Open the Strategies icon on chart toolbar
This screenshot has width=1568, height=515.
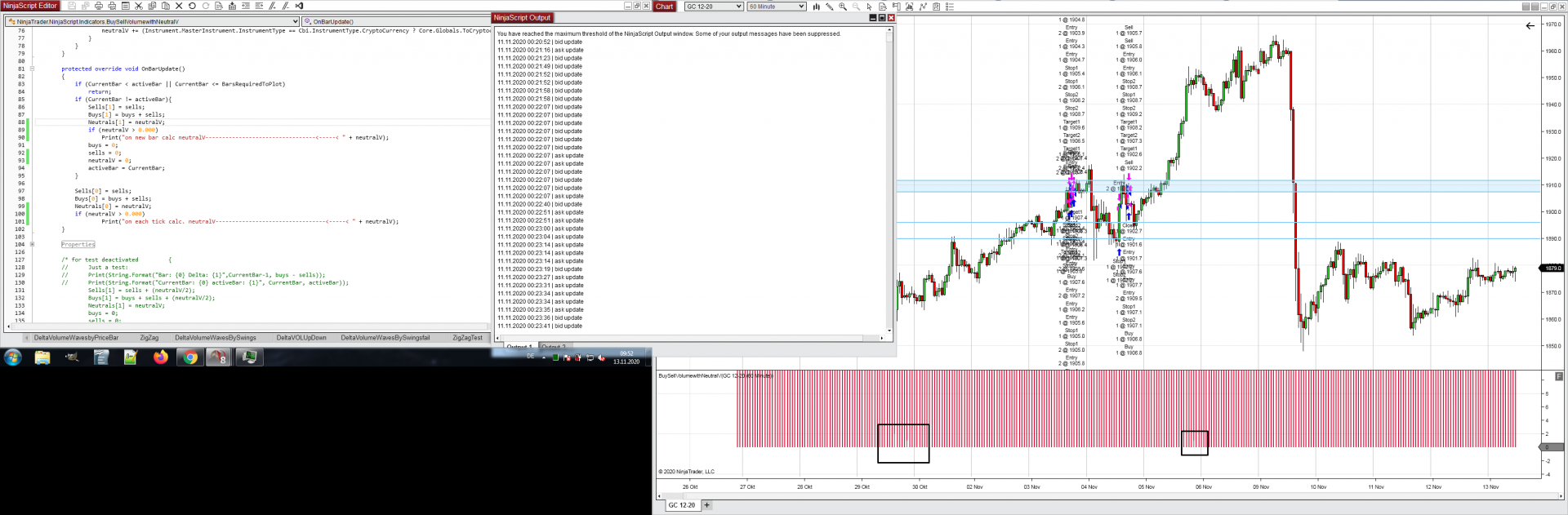(x=923, y=7)
